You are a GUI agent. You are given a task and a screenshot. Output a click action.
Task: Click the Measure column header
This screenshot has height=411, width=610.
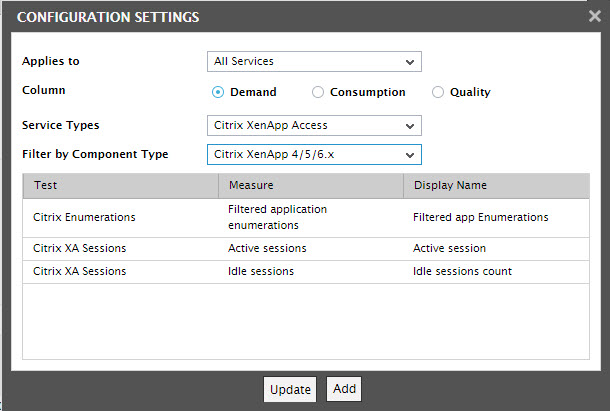(x=311, y=186)
